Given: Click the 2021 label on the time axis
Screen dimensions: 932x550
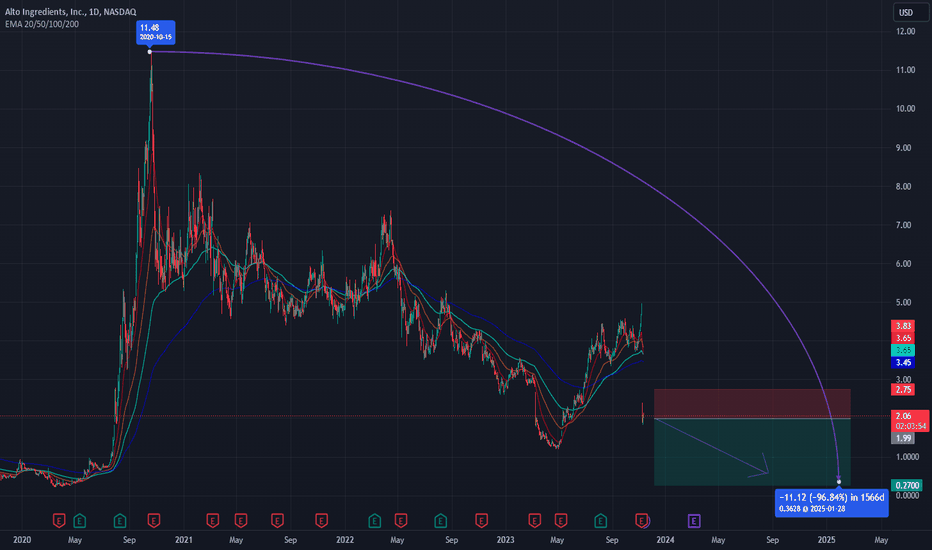Looking at the screenshot, I should pos(184,540).
